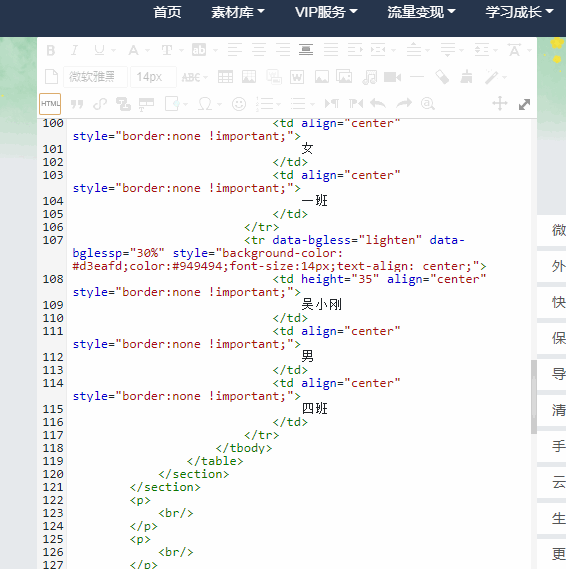The width and height of the screenshot is (566, 569).
Task: Click the Bold formatting icon
Action: point(51,50)
